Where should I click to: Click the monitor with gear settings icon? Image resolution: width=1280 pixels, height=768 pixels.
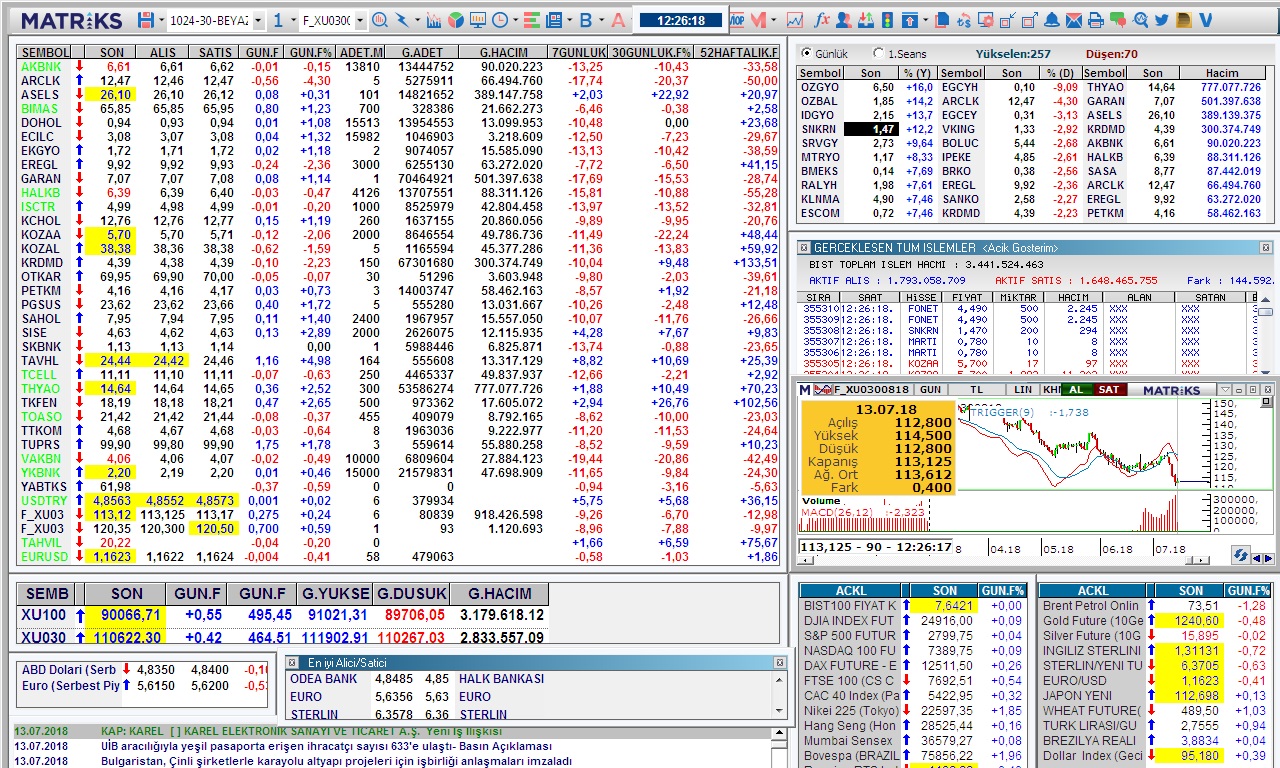(x=986, y=20)
